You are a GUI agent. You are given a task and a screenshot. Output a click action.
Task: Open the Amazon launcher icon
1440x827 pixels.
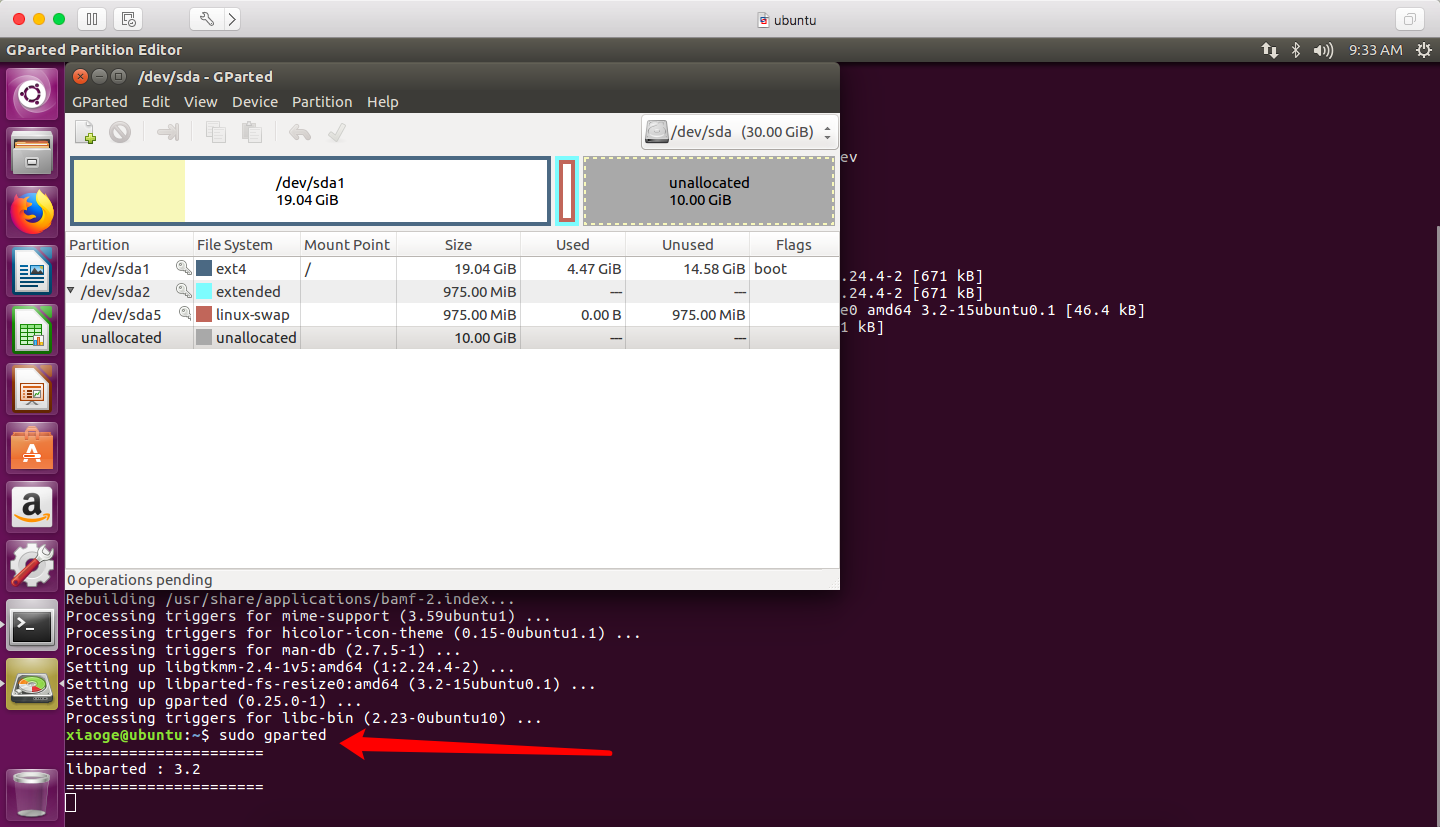coord(32,507)
